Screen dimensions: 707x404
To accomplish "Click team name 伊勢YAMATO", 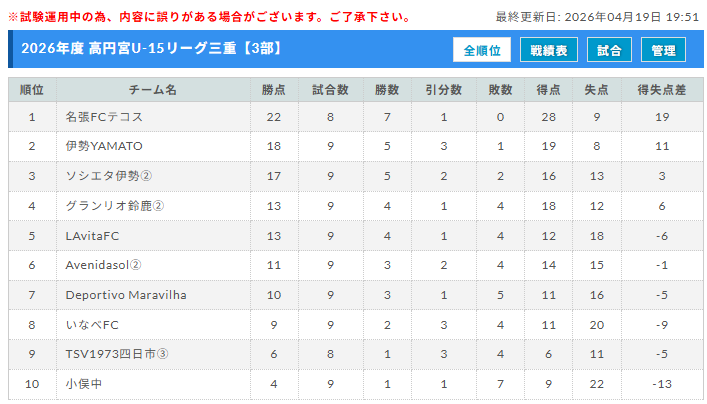I will pyautogui.click(x=104, y=146).
